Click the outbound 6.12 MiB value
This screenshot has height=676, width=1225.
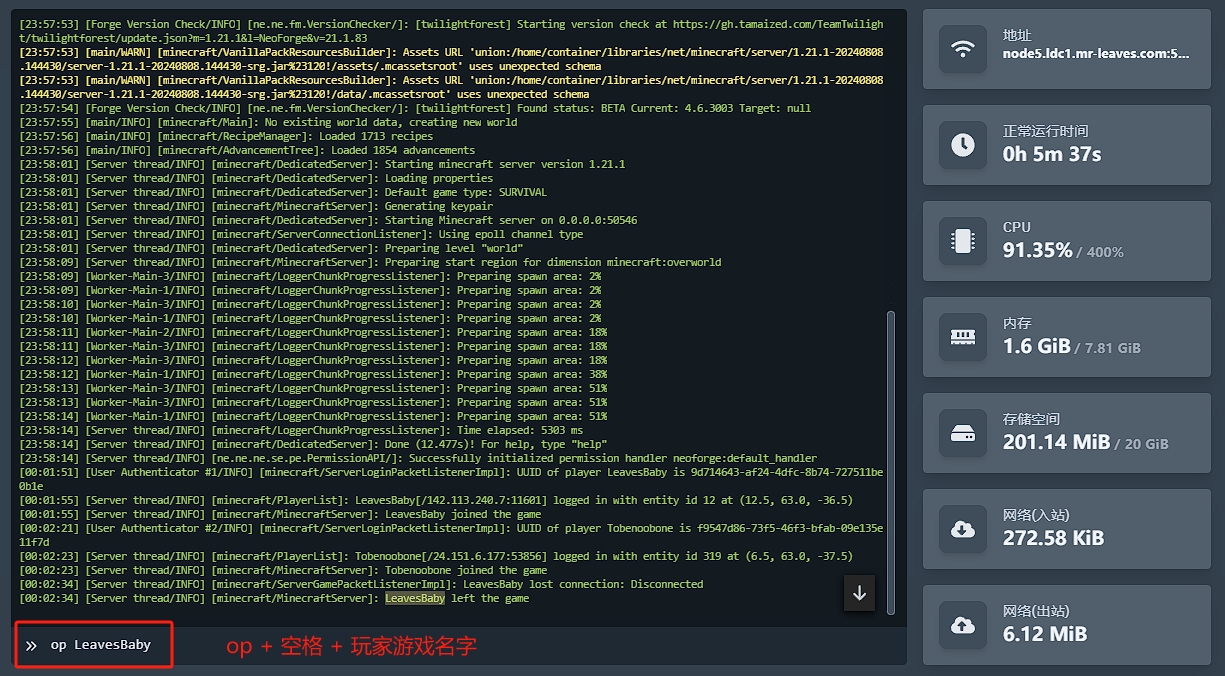pyautogui.click(x=1044, y=634)
